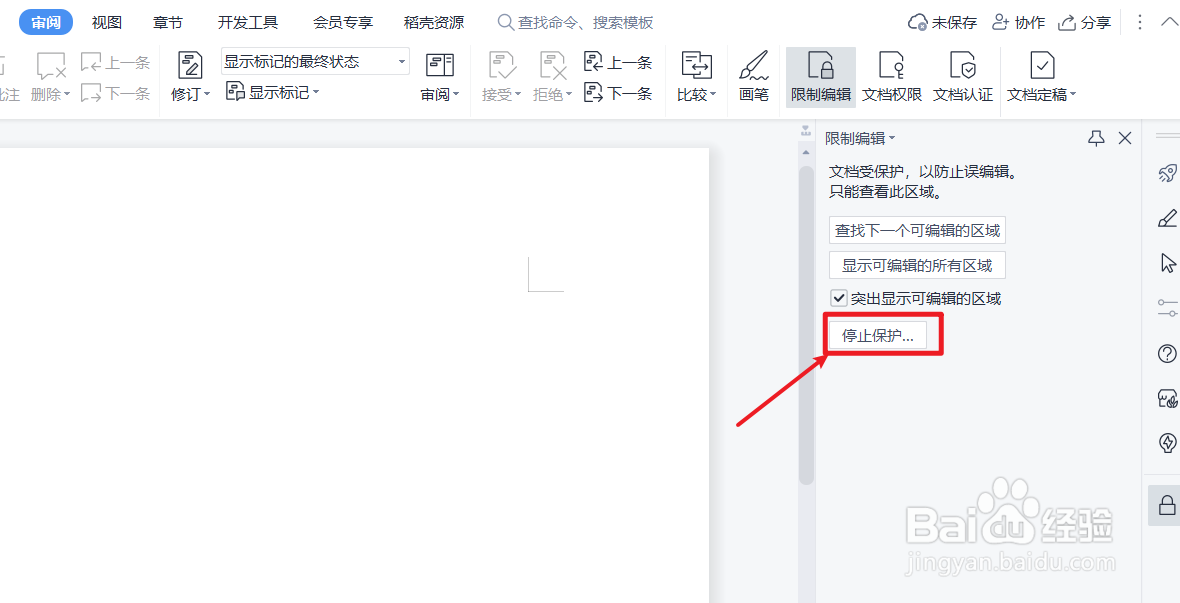Image resolution: width=1180 pixels, height=603 pixels.
Task: Uncheck 突出显示可编辑的区域 checkbox
Action: tap(837, 298)
